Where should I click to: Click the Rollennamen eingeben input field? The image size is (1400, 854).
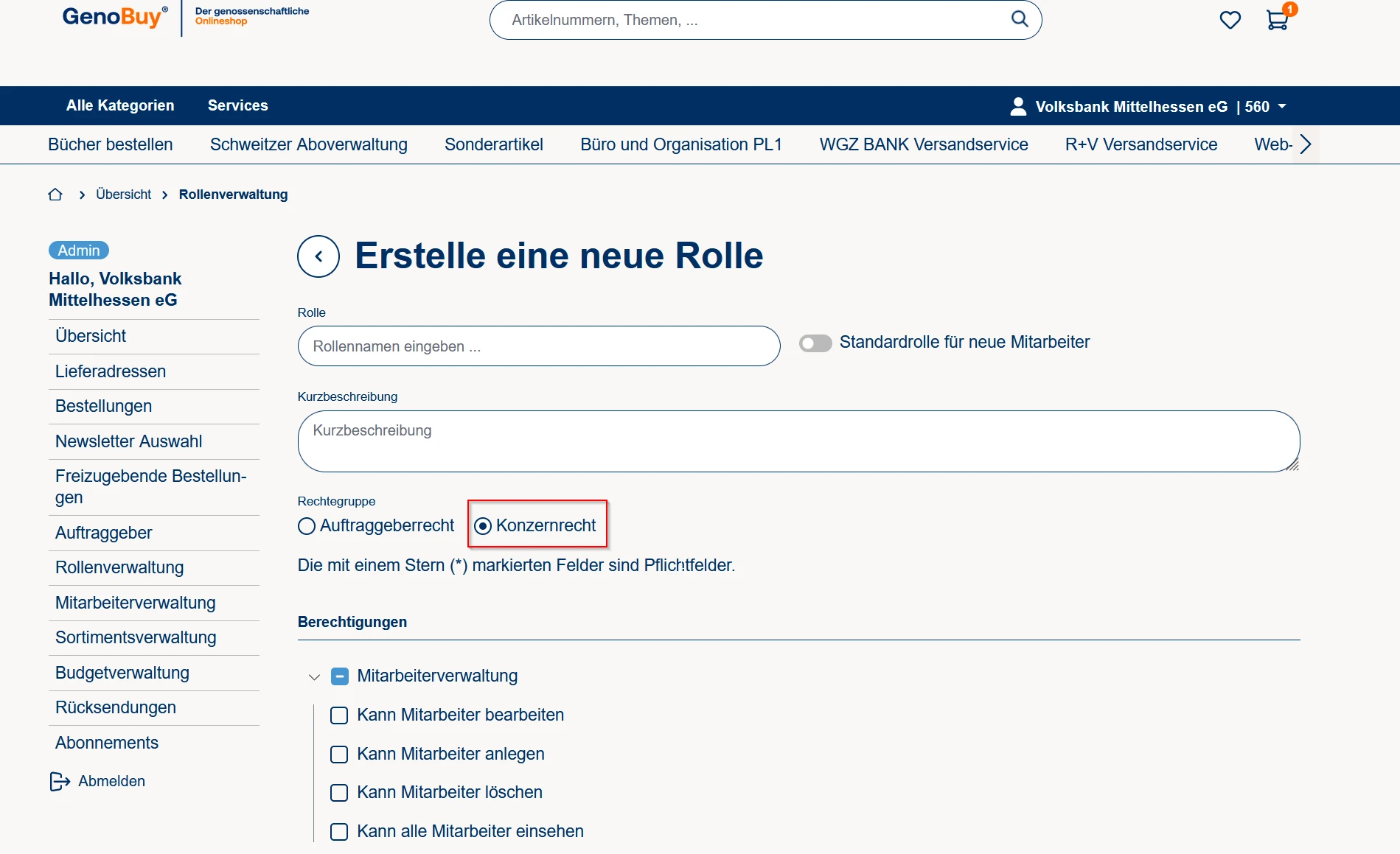[538, 346]
